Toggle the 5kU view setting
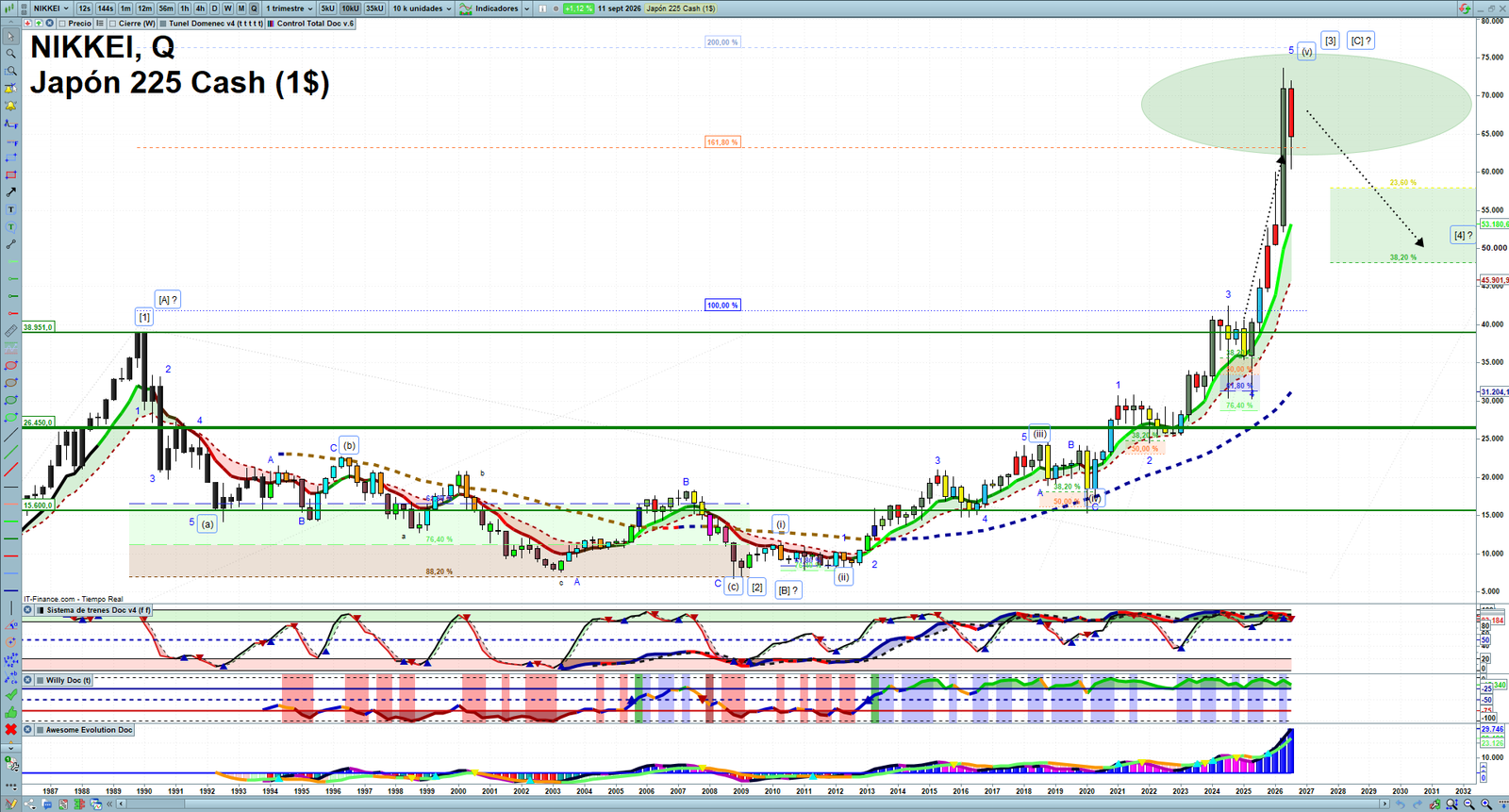1509x812 pixels. 327,8
